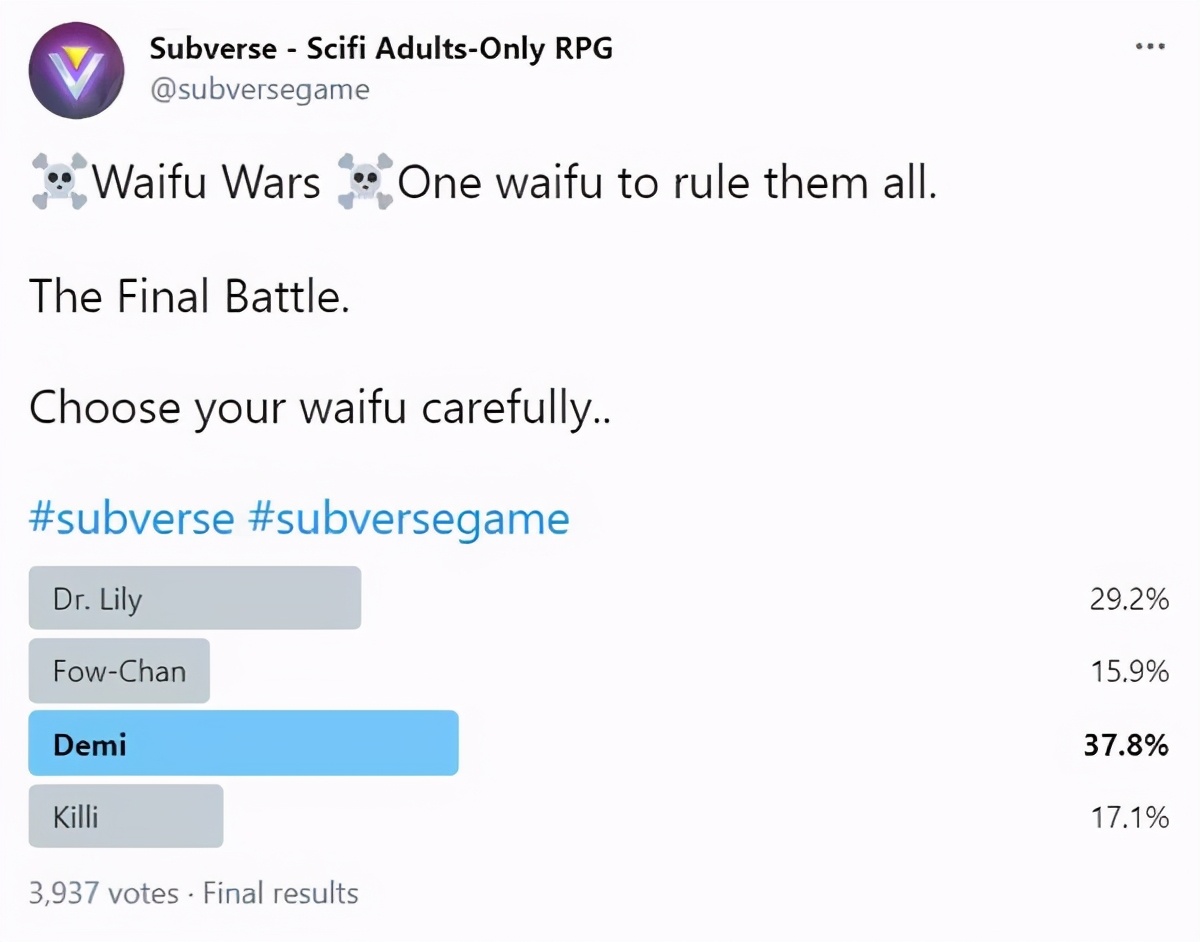Viewport: 1200px width, 942px height.
Task: Select the Killi poll option
Action: [x=125, y=816]
